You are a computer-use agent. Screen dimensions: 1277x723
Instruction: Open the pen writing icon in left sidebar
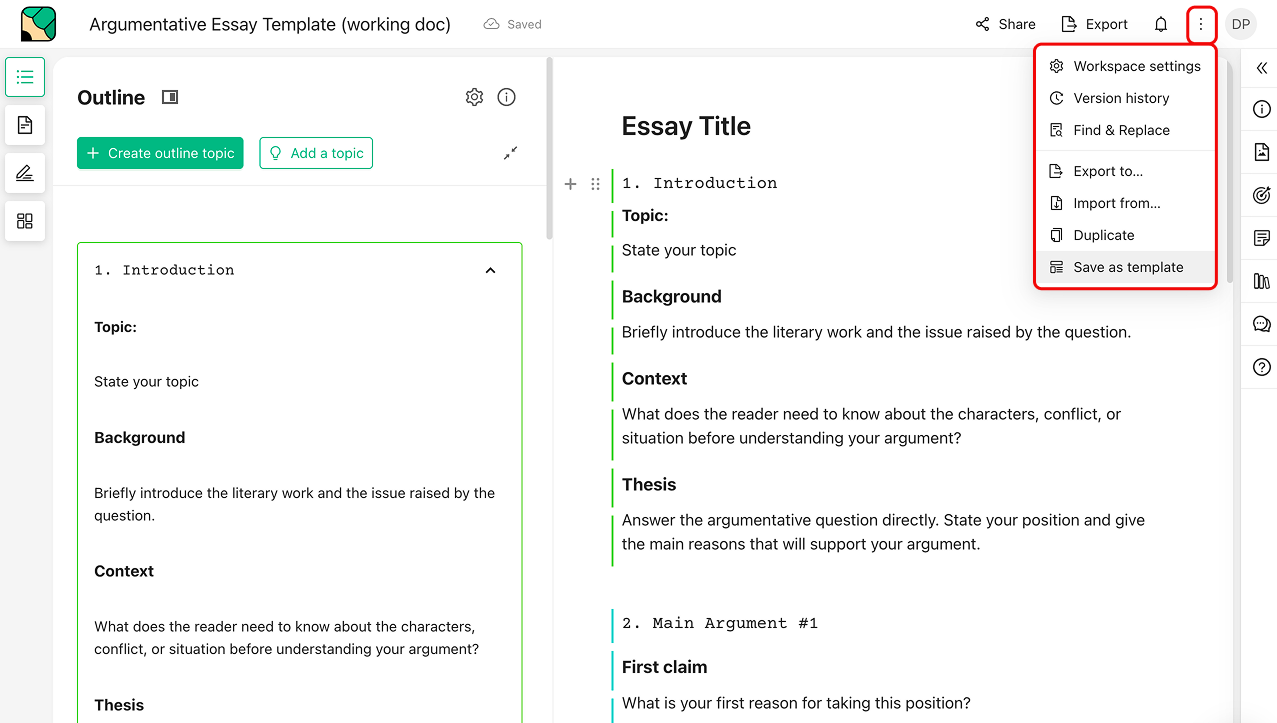(x=25, y=173)
